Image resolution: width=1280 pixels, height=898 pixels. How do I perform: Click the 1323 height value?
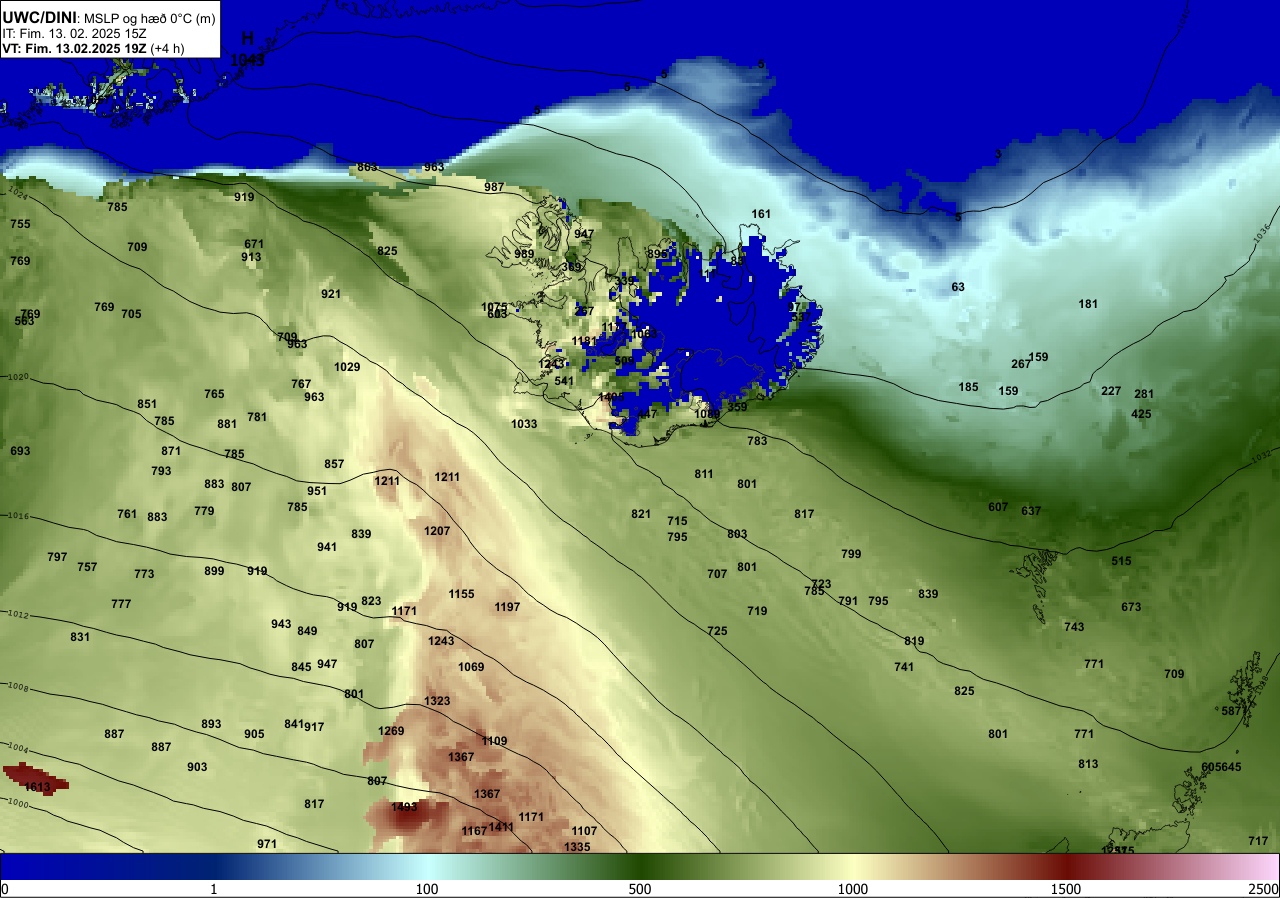(x=437, y=701)
